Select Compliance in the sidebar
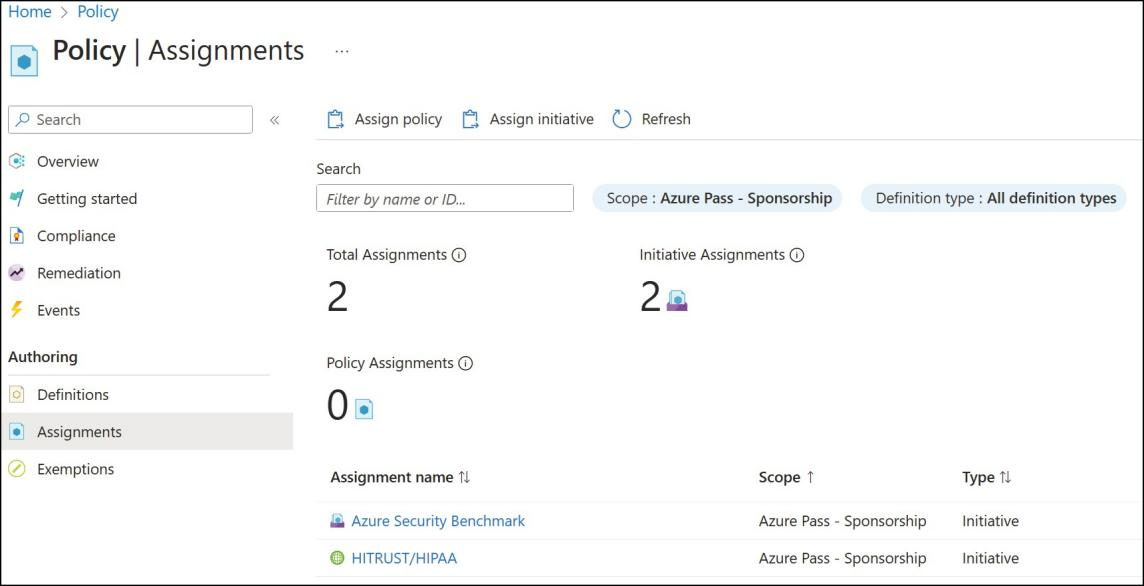The width and height of the screenshot is (1144, 586). (76, 236)
